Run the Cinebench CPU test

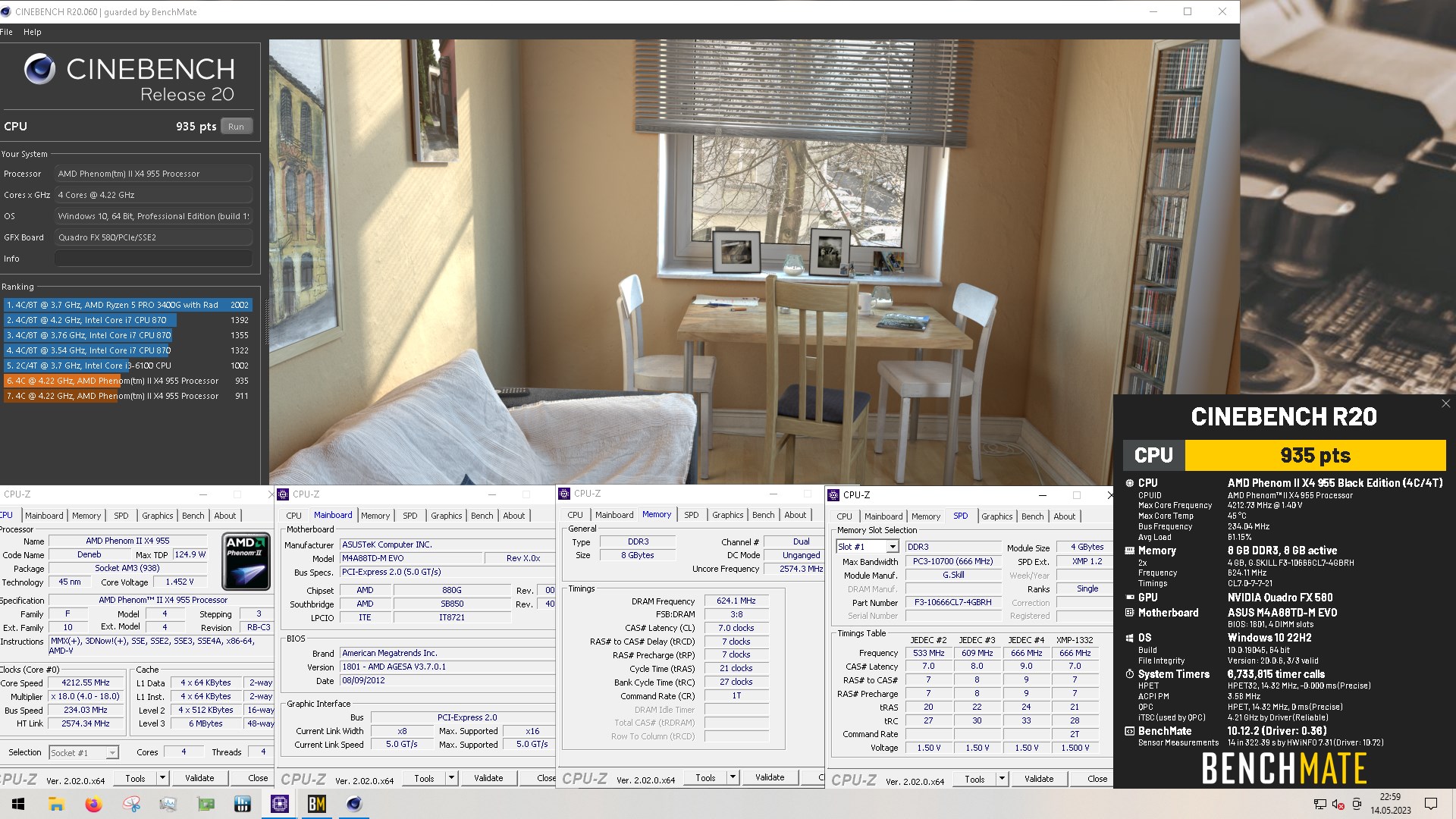coord(236,127)
